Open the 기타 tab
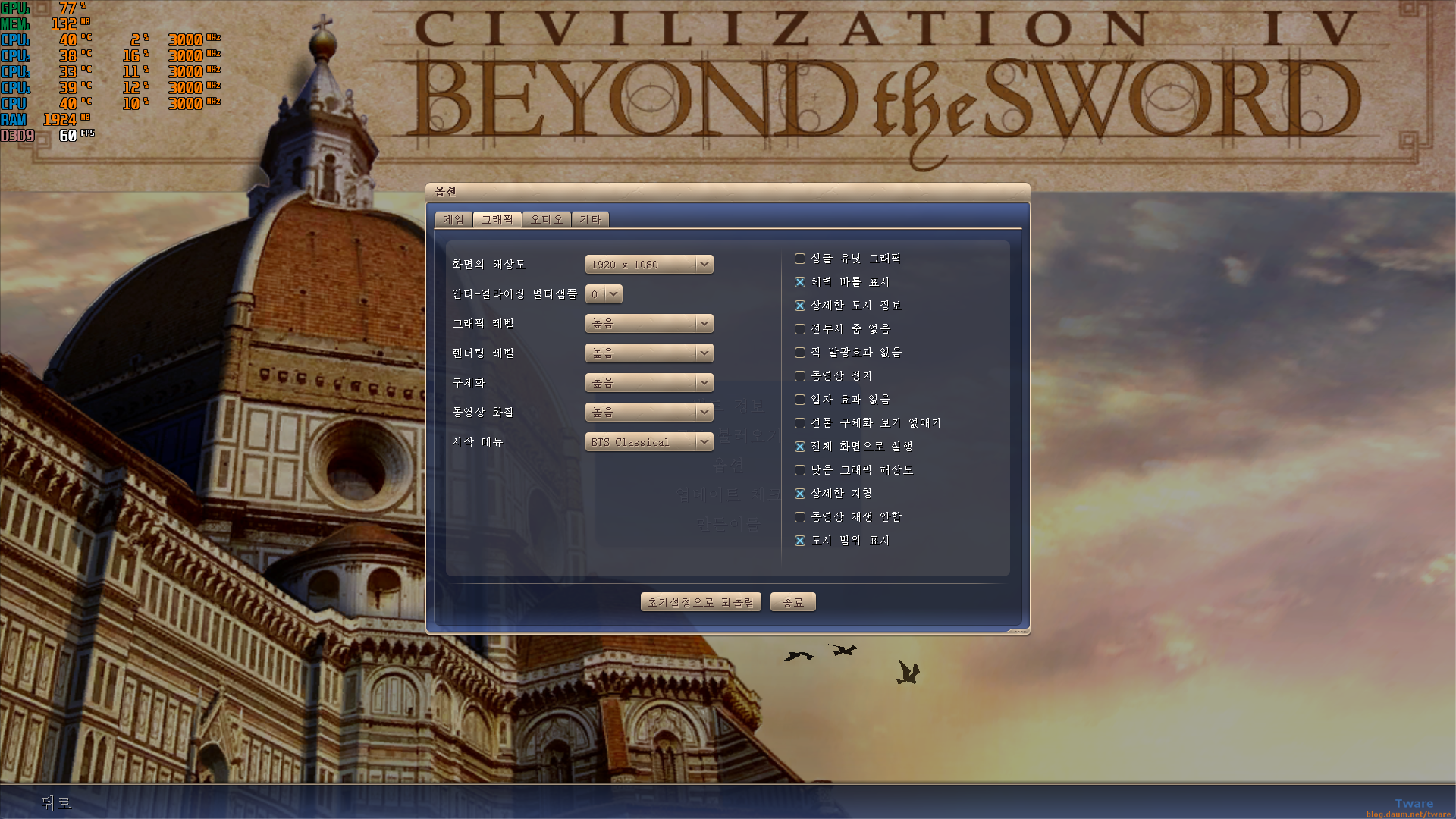This screenshot has width=1456, height=819. 590,220
